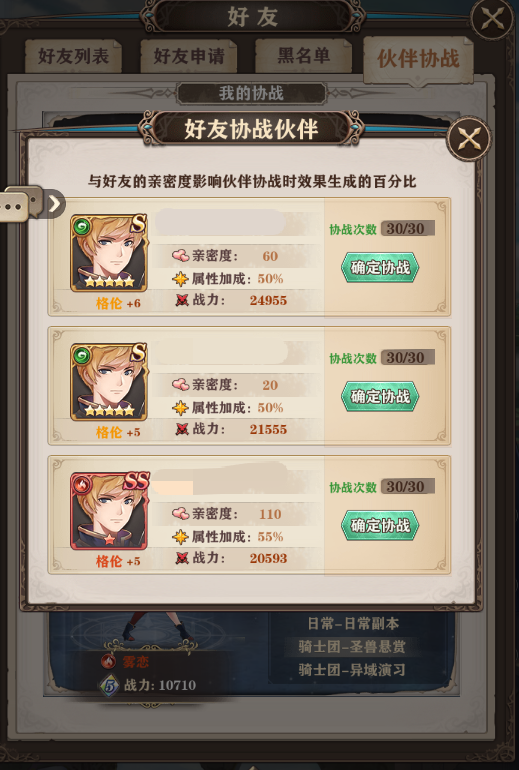The width and height of the screenshot is (519, 770).
Task: Click the red fire element icon on SS portrait
Action: tap(82, 484)
